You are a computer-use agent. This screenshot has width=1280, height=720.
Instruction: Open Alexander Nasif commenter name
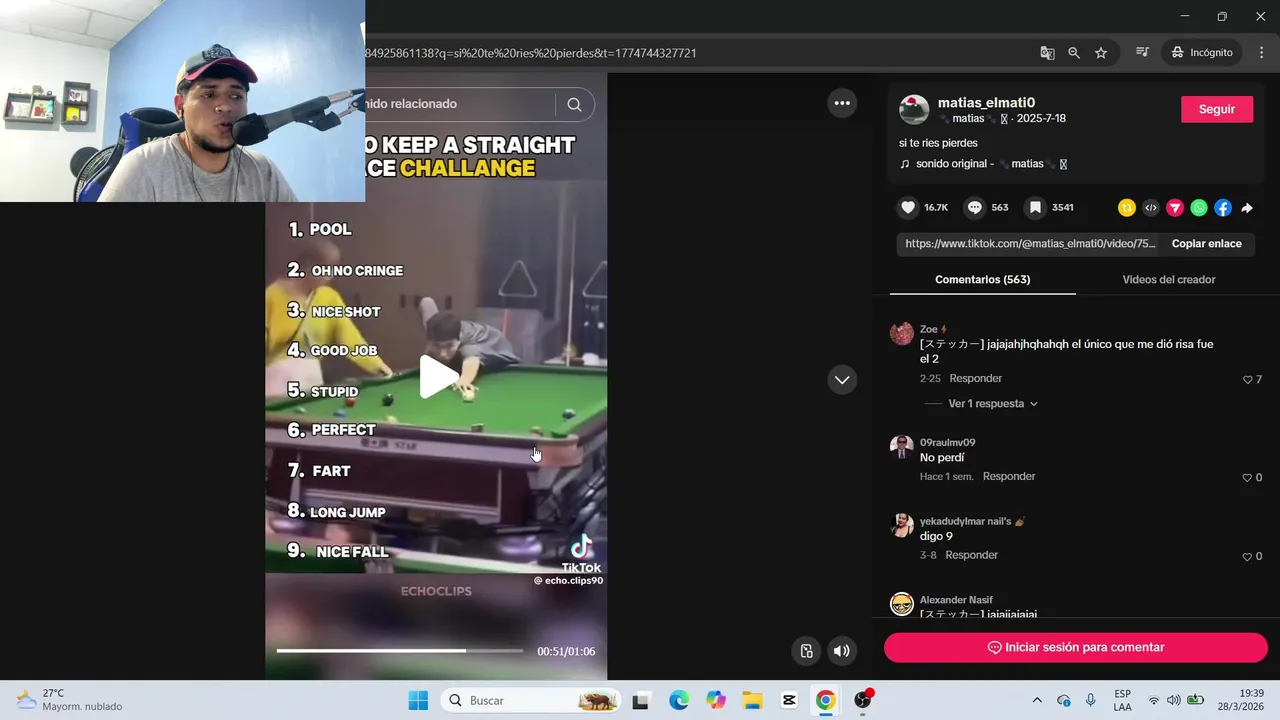[956, 600]
